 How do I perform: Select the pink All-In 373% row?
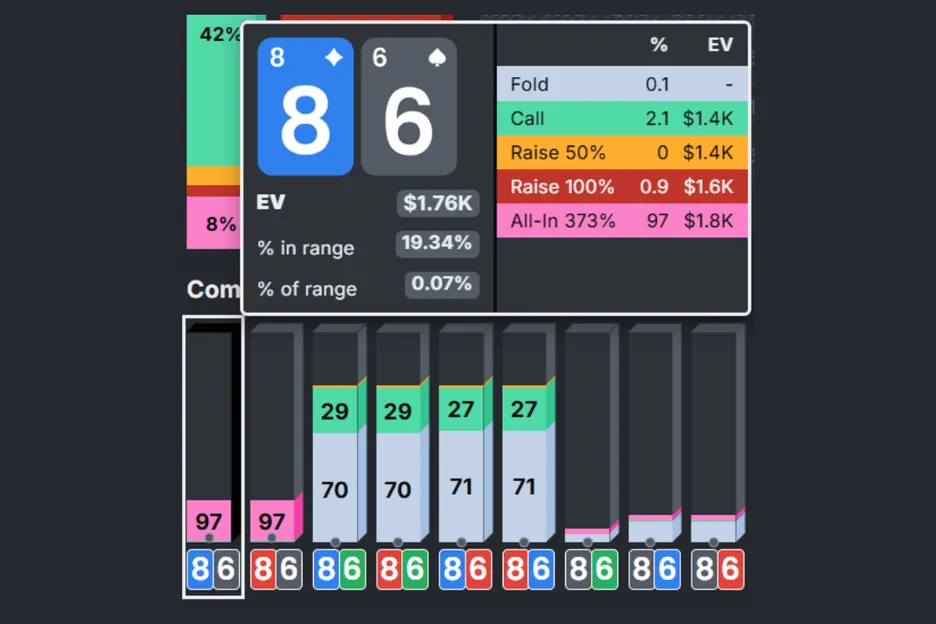(x=622, y=221)
